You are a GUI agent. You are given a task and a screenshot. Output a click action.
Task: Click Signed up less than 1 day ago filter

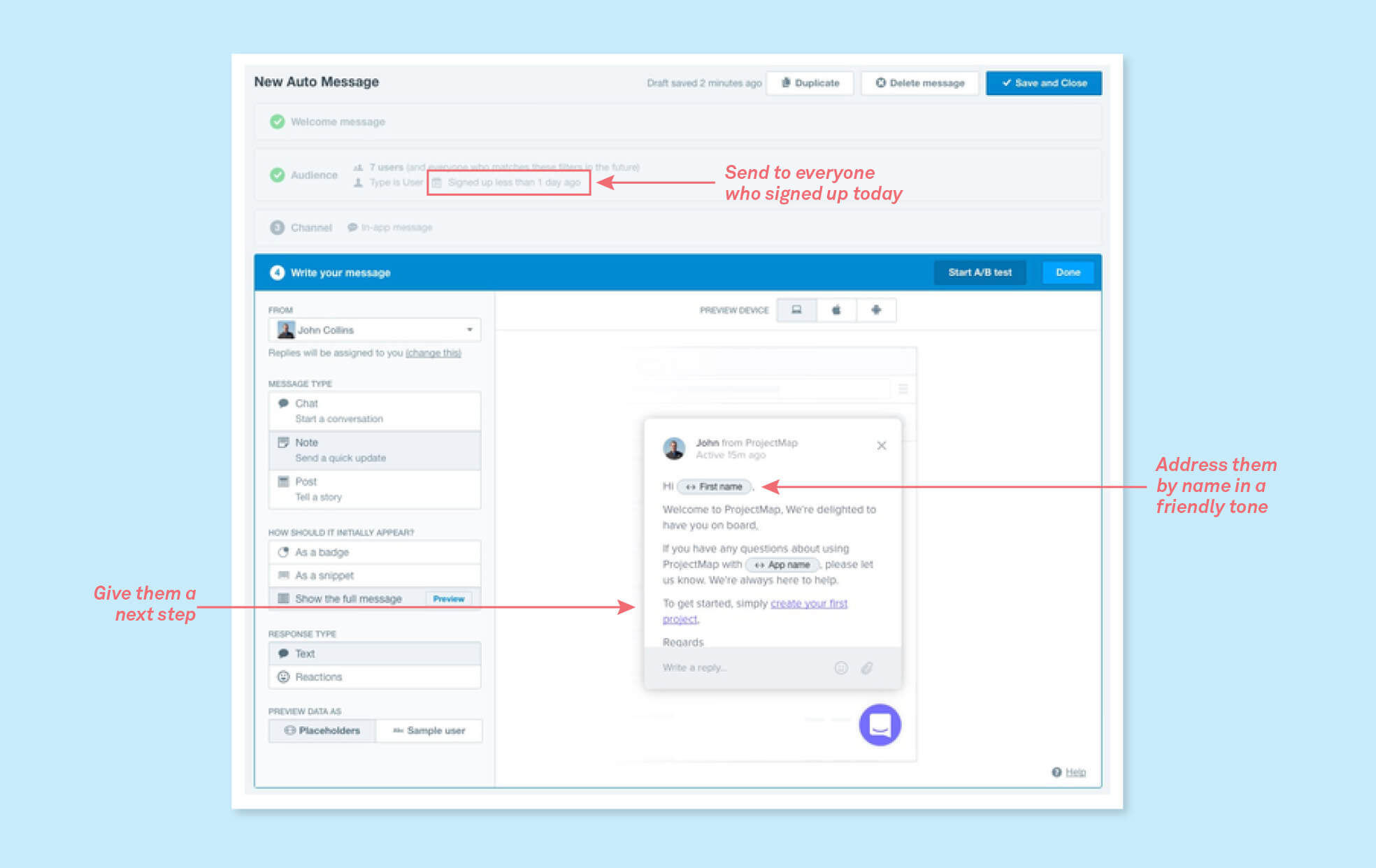coord(508,182)
